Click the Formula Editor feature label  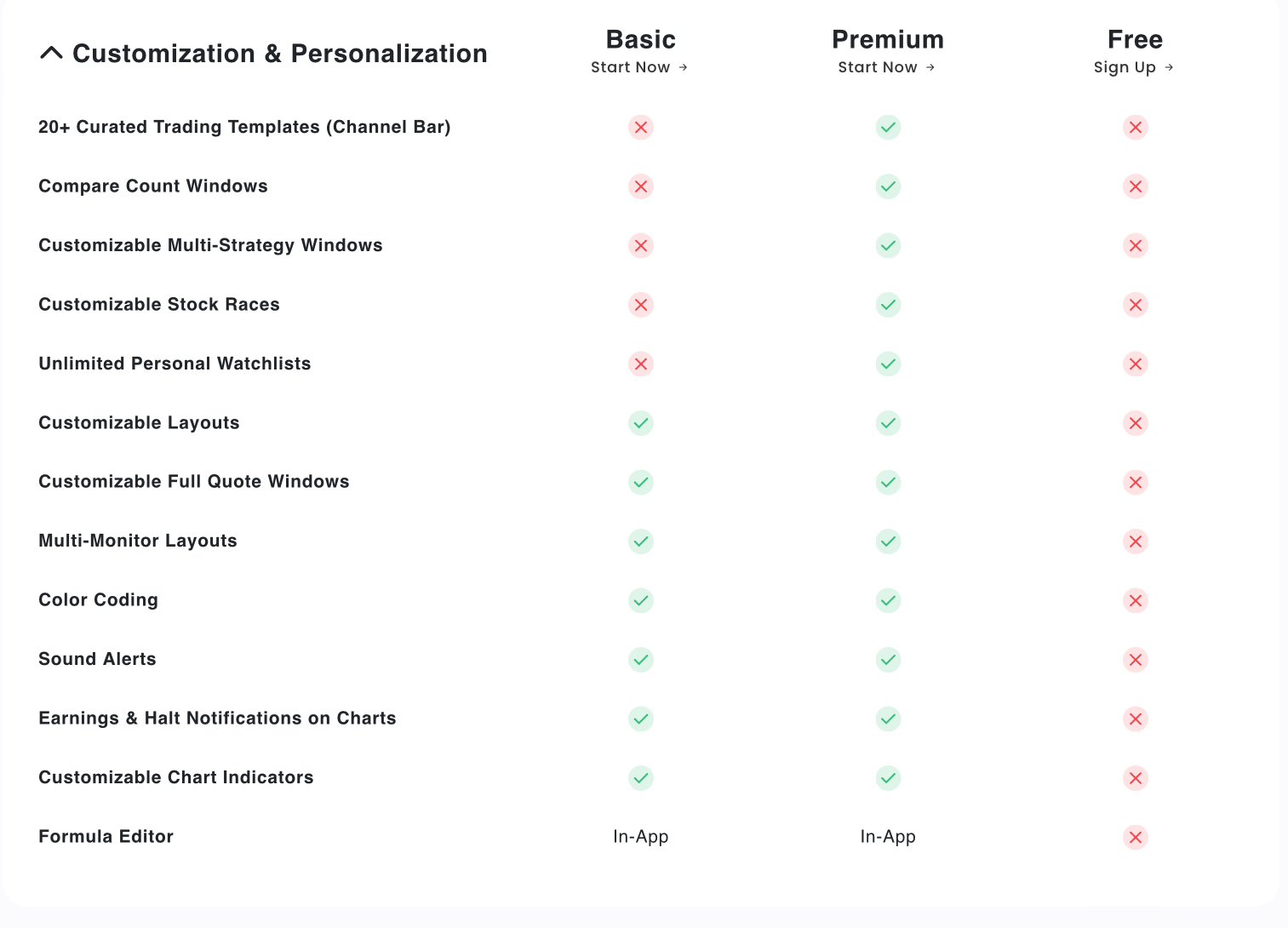pos(106,837)
